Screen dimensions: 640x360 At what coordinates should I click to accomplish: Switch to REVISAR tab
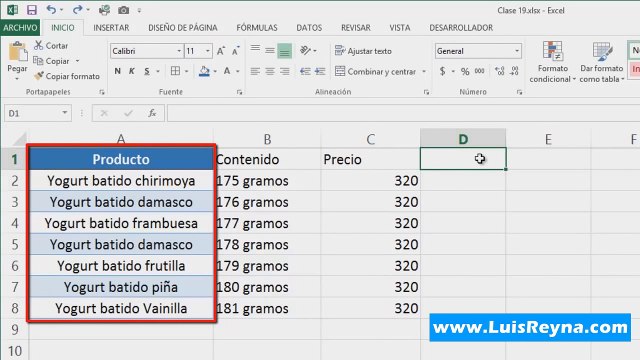[356, 27]
